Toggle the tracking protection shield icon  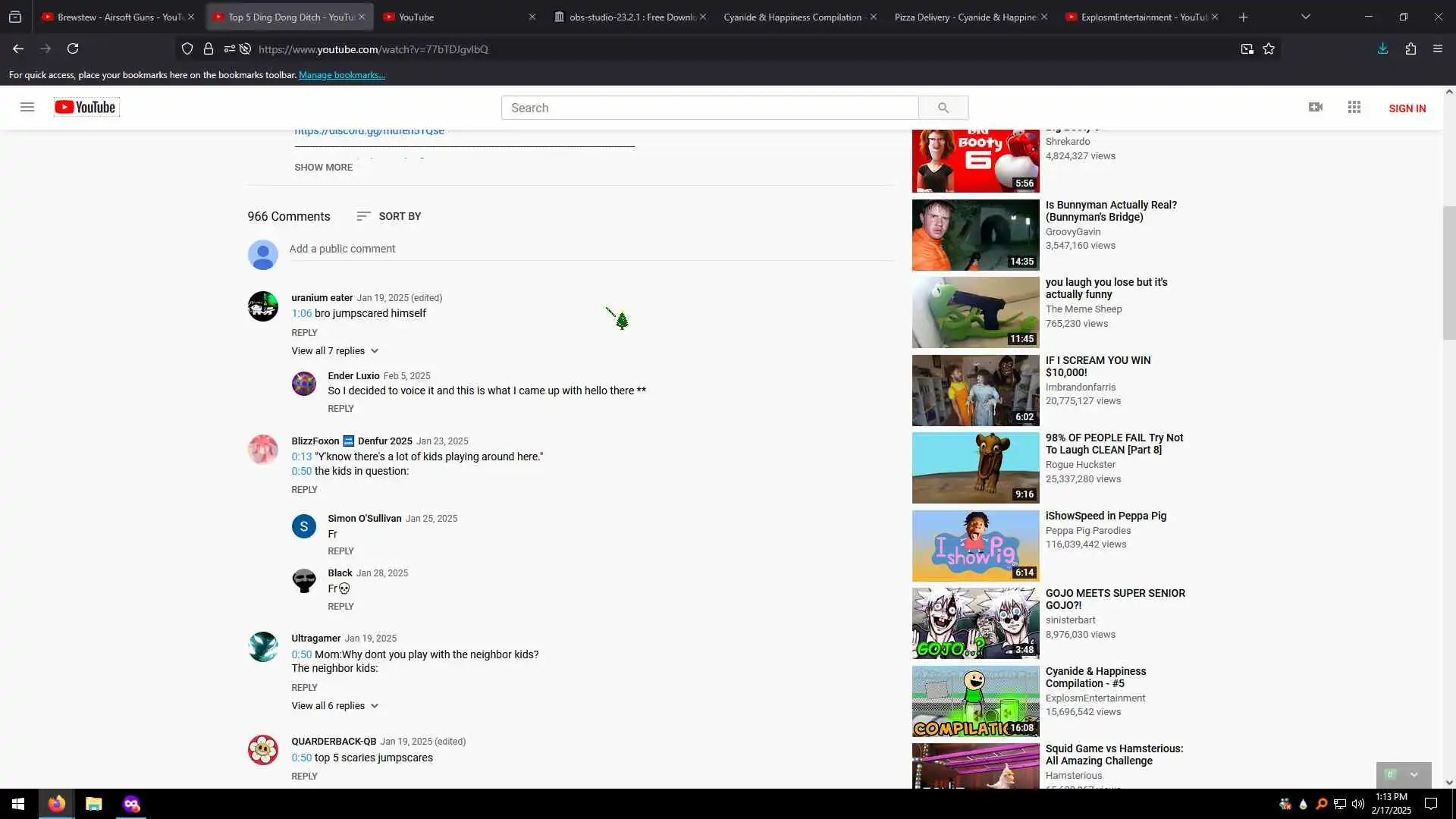click(x=187, y=49)
